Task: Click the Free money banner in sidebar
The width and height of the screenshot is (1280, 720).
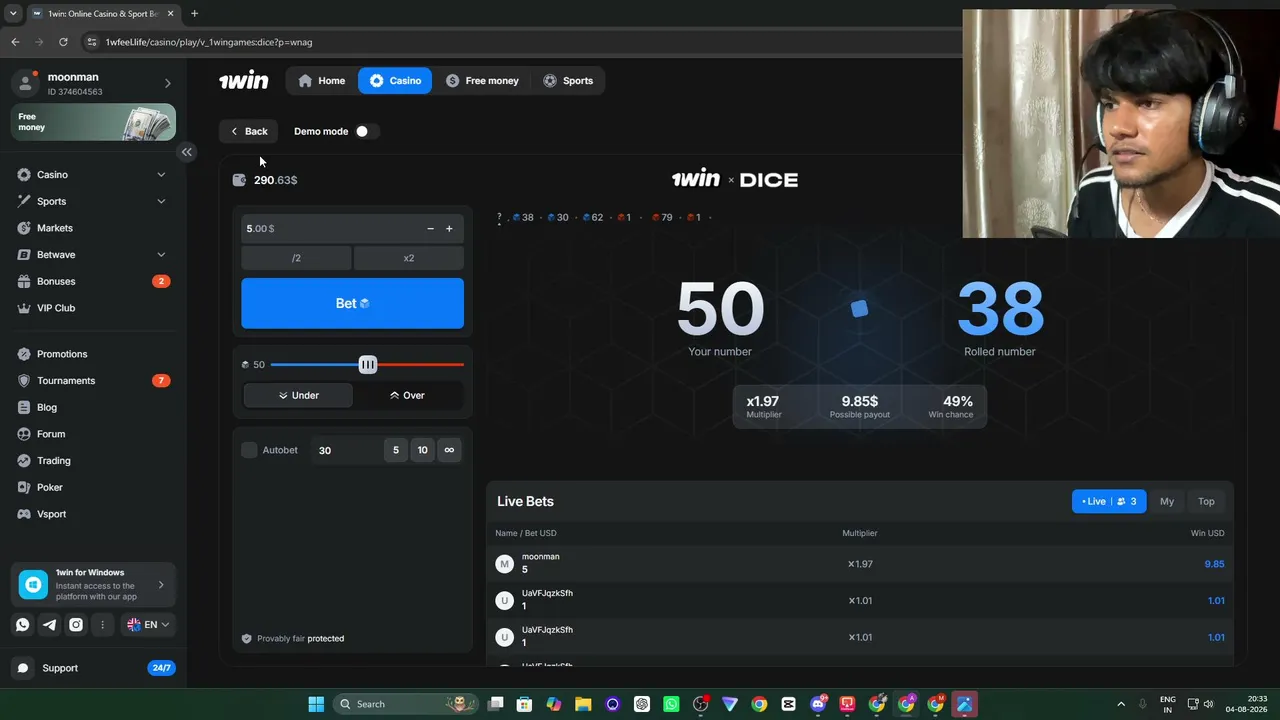Action: 94,122
